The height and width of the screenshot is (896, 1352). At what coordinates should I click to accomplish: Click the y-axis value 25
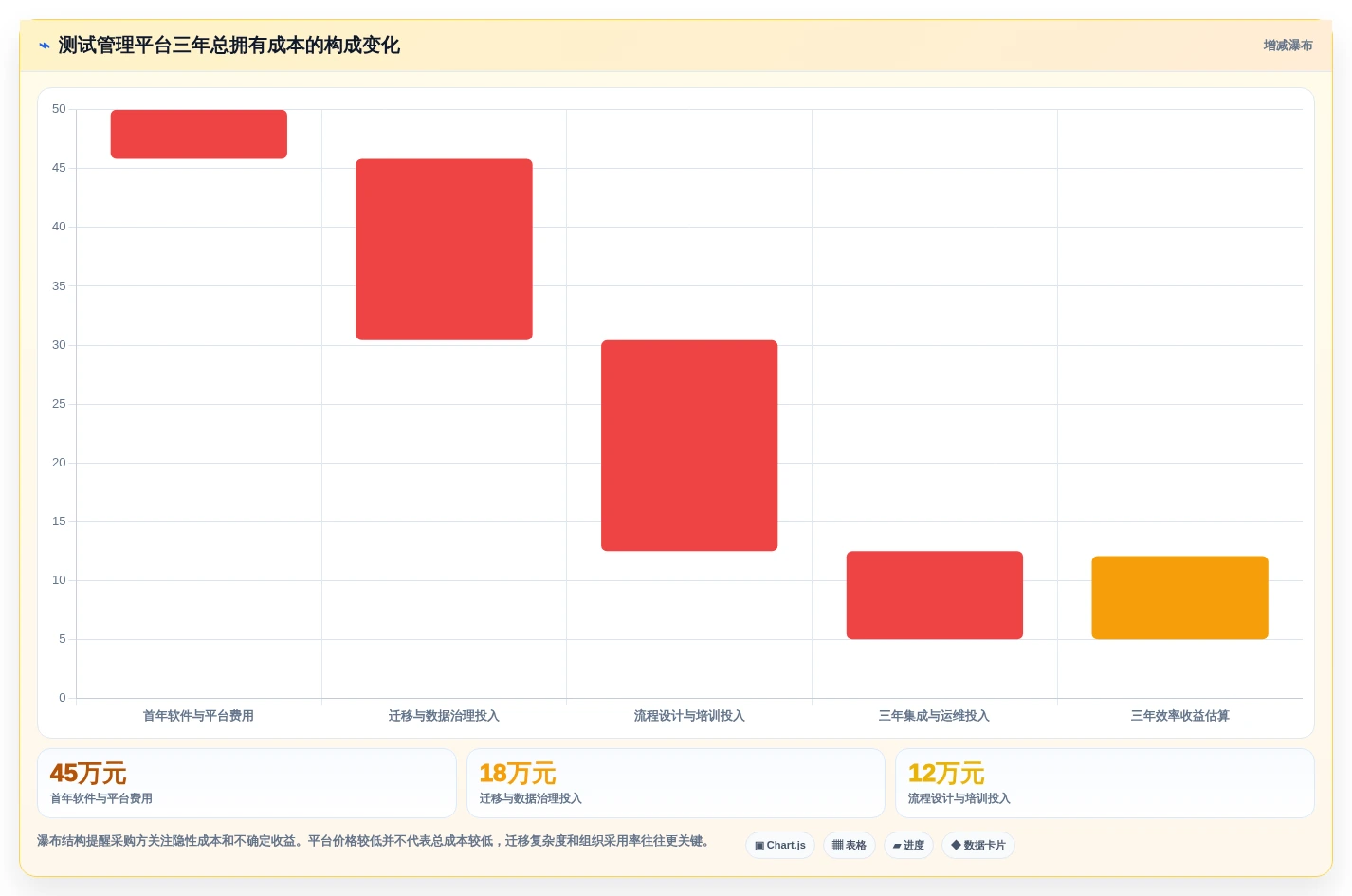59,404
